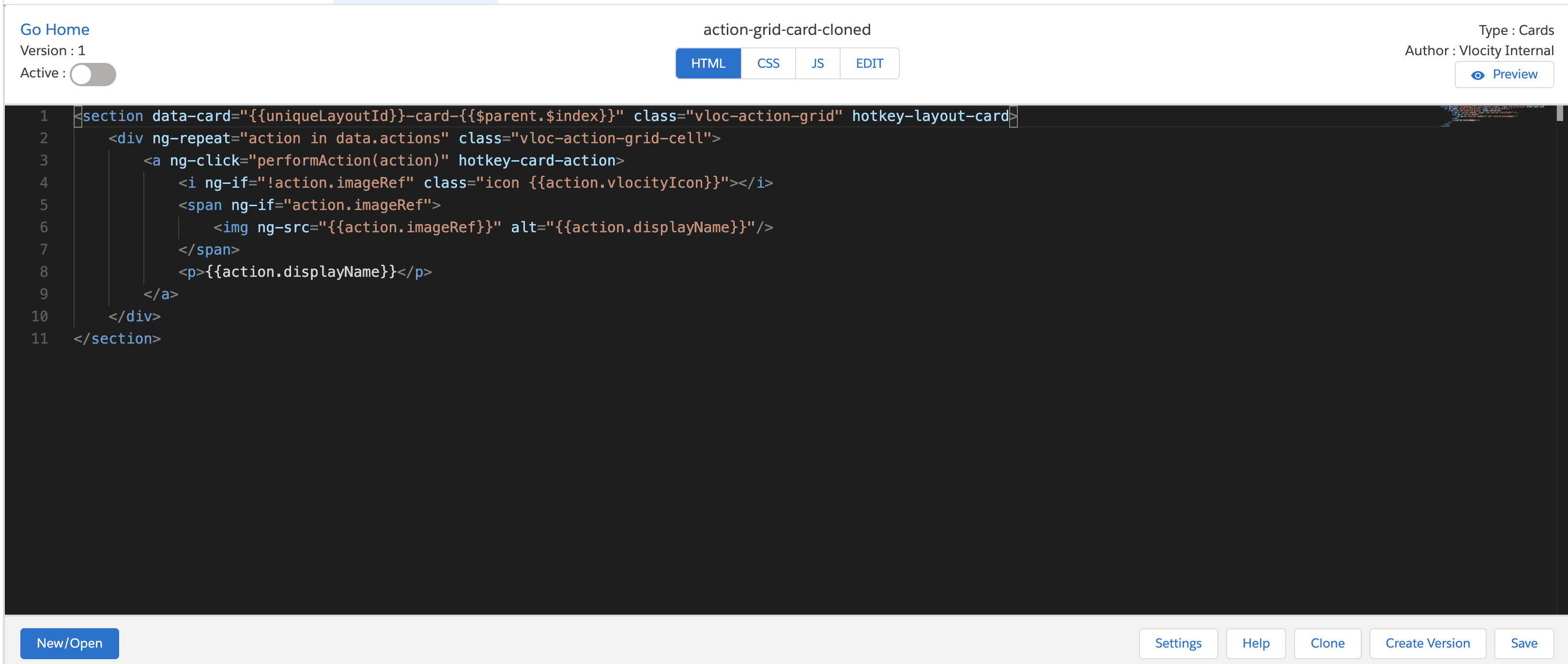1568x664 pixels.
Task: Click the Preview button
Action: [1504, 74]
